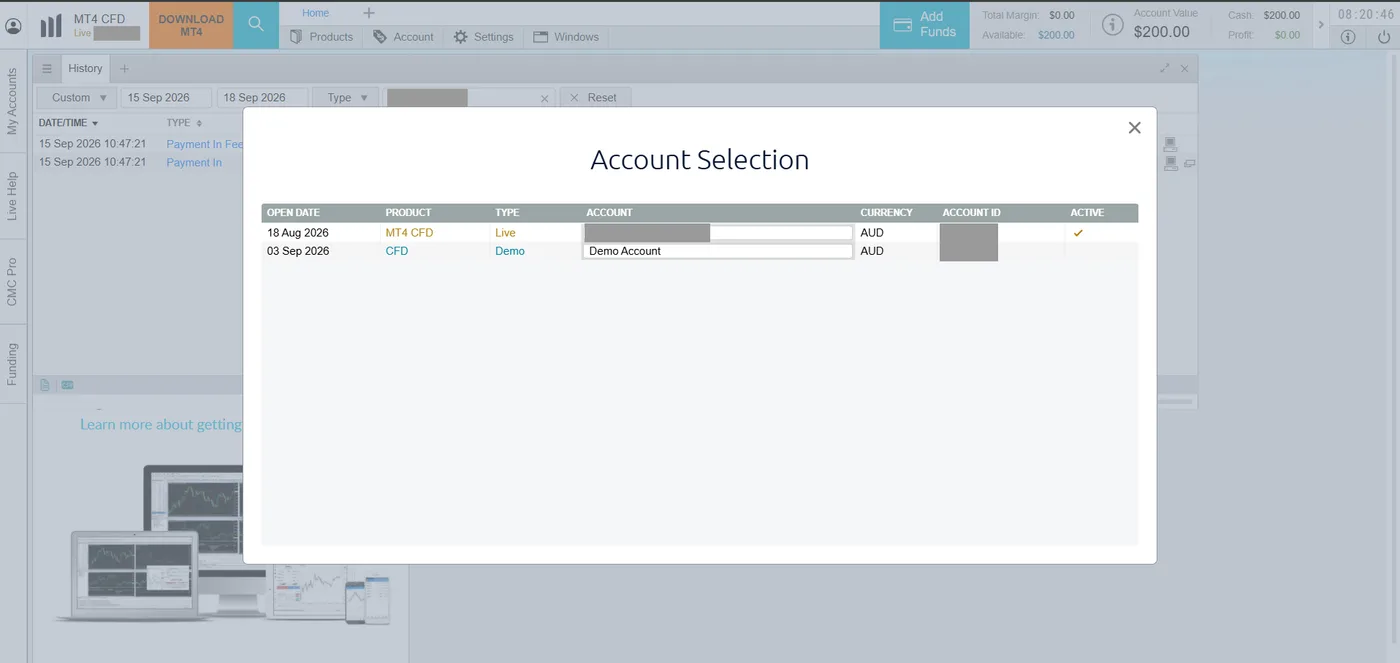Image resolution: width=1400 pixels, height=663 pixels.
Task: Expand the Custom date range dropdown
Action: (78, 98)
